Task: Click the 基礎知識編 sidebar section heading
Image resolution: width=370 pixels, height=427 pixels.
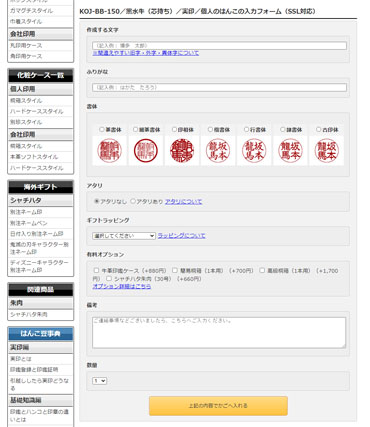Action: [40, 400]
